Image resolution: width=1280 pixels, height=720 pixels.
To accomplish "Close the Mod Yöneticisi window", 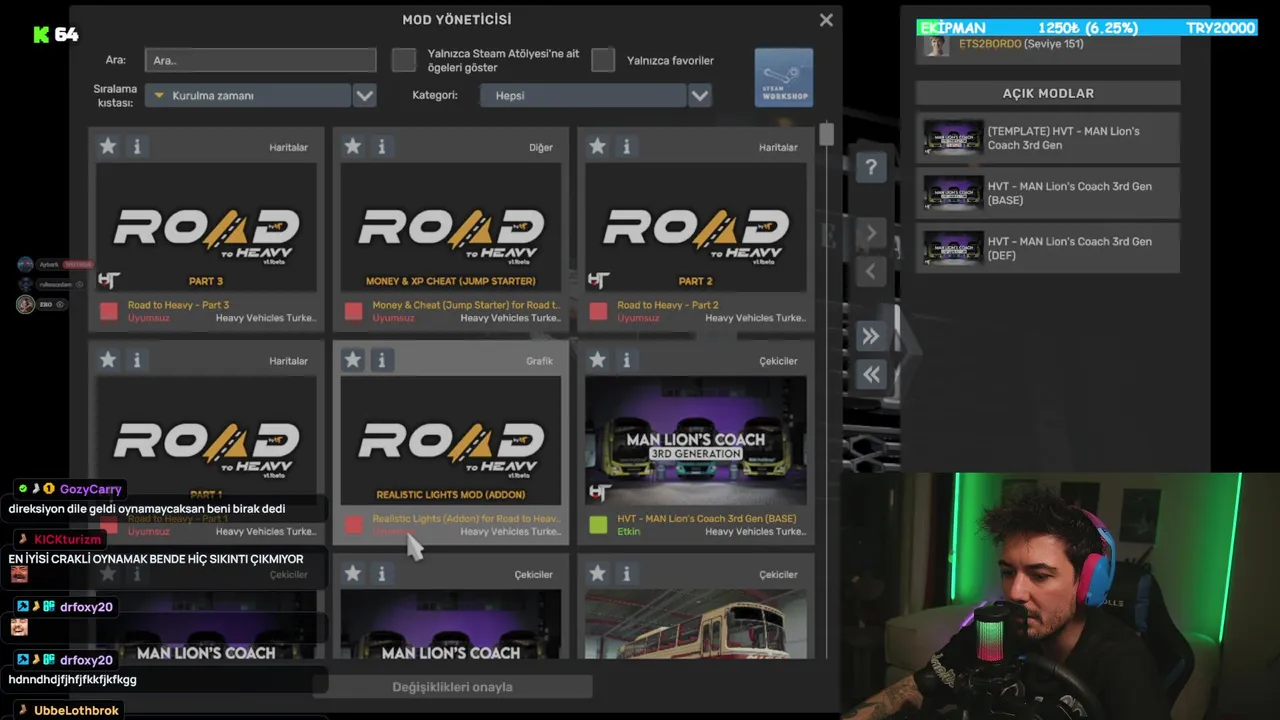I will 826,20.
